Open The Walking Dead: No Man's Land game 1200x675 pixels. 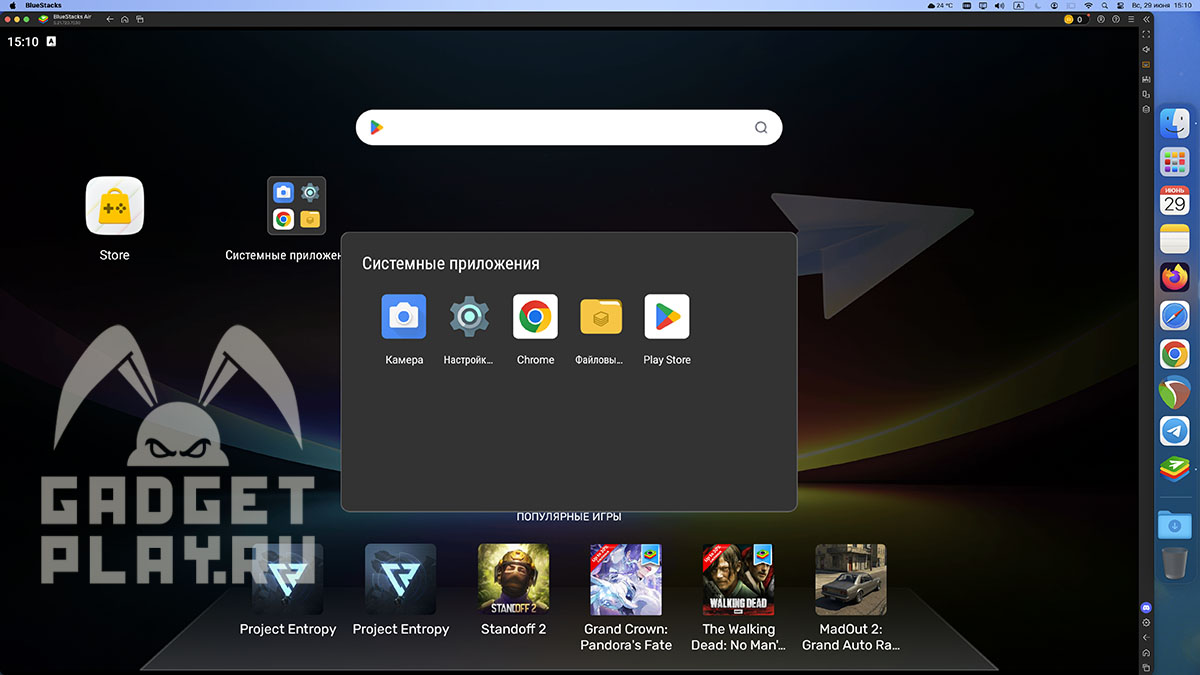[x=738, y=579]
